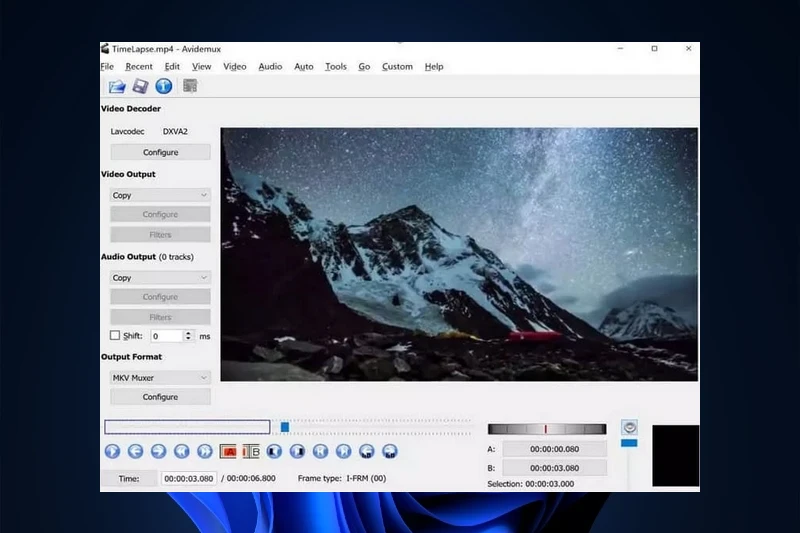Open the Audio menu
This screenshot has height=533, width=800.
tap(270, 66)
